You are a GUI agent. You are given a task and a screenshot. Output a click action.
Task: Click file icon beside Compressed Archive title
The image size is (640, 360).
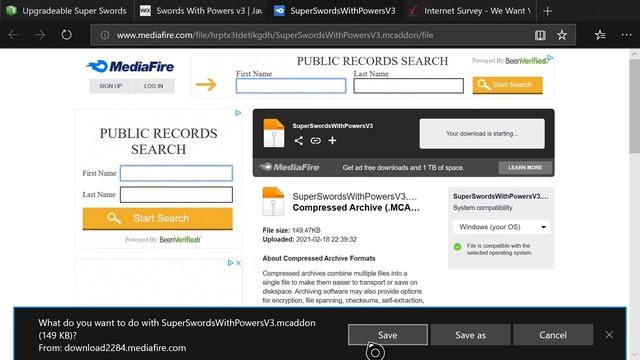point(273,201)
